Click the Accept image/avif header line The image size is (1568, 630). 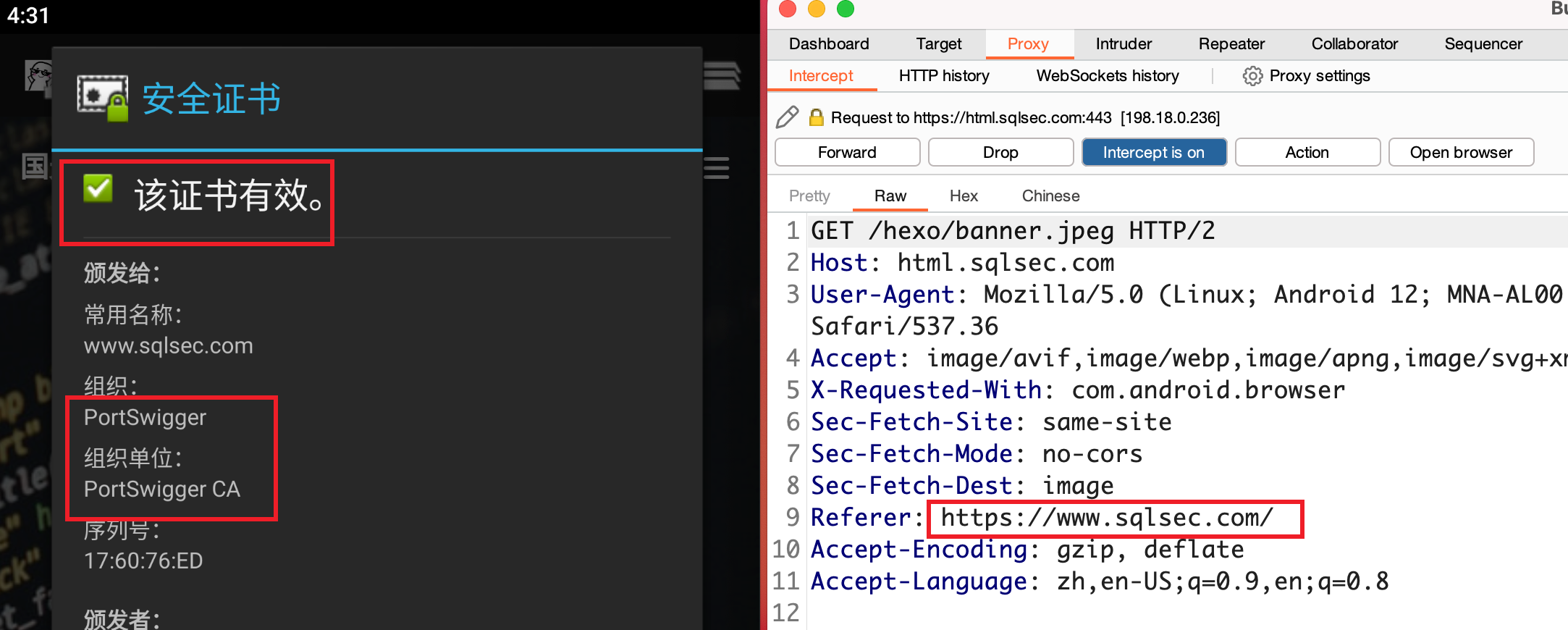[1189, 358]
